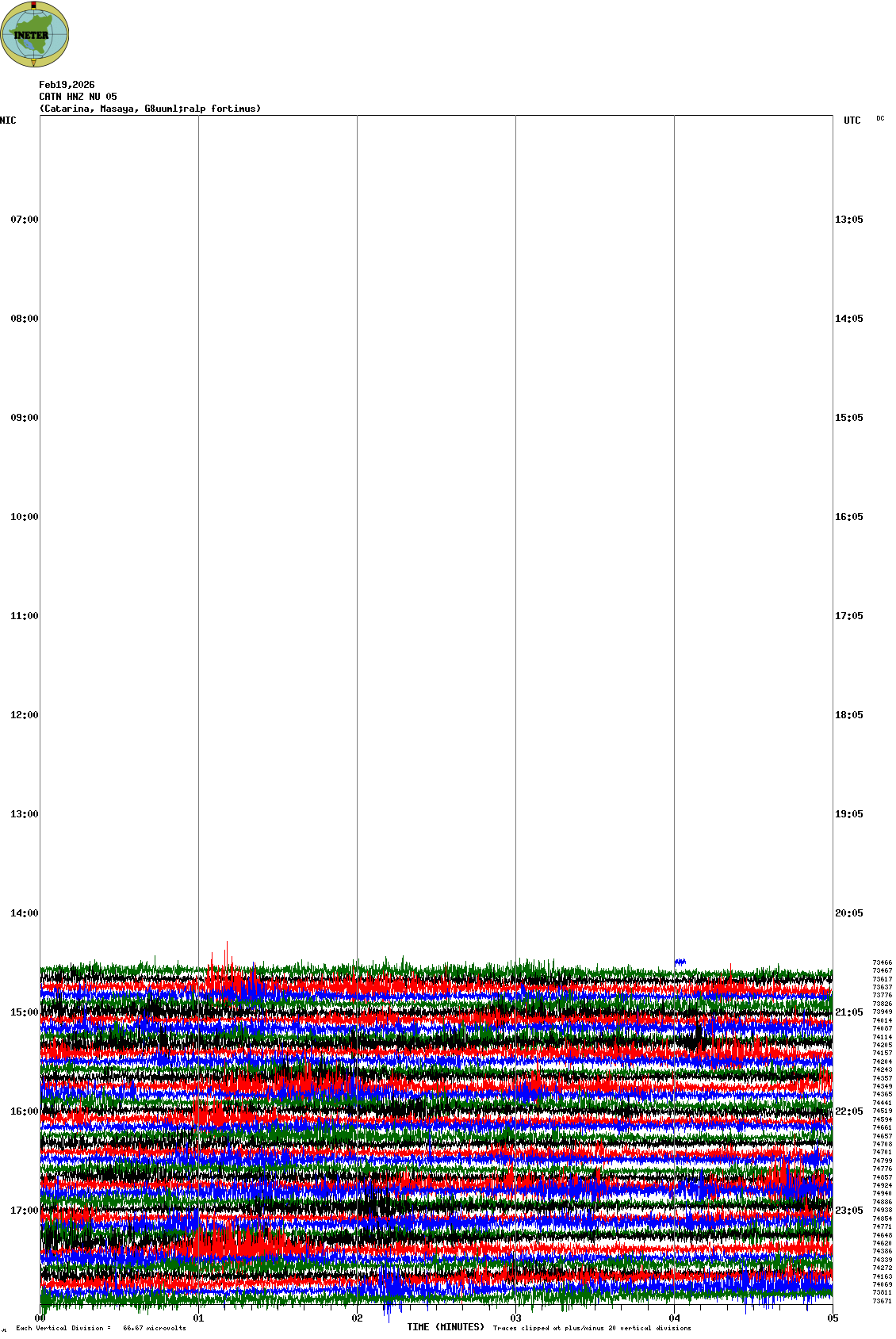
Task: Click the 17:00 local time label
Action: pyautogui.click(x=24, y=1211)
